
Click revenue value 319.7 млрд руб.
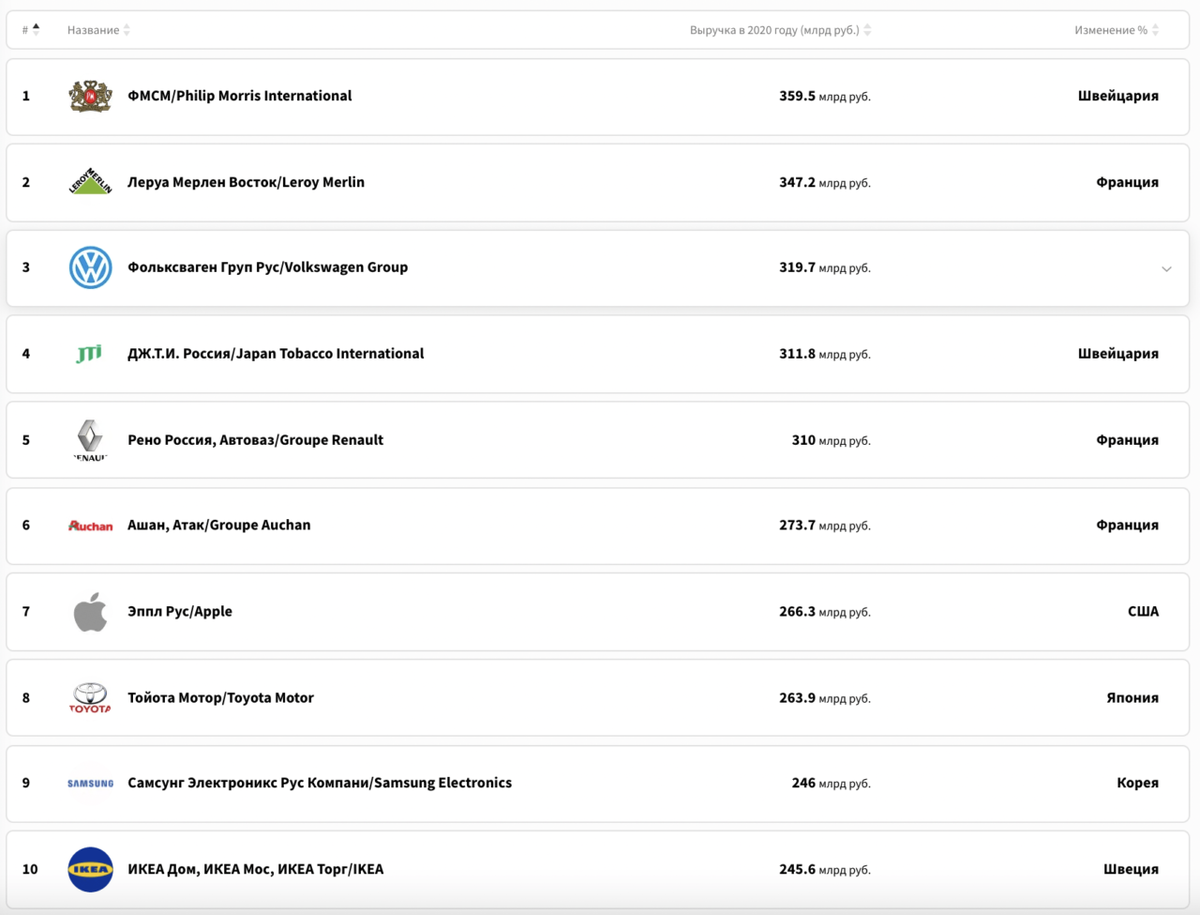[x=825, y=267]
